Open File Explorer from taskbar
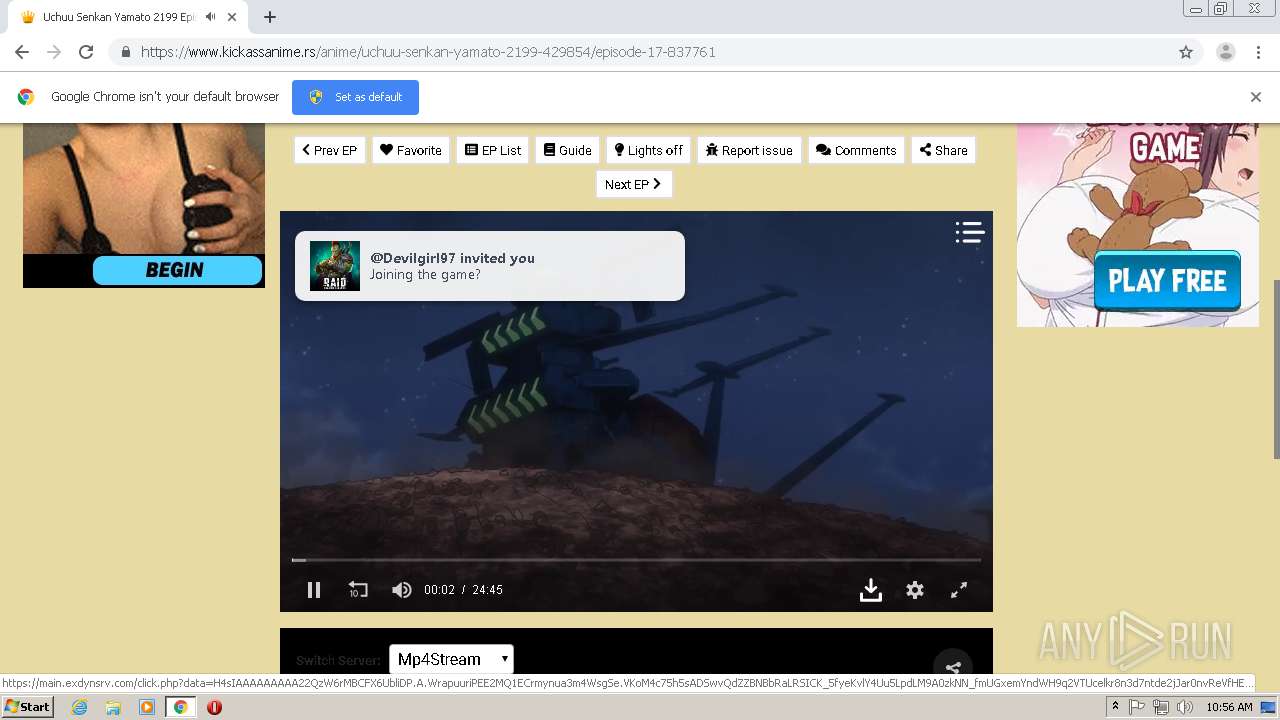Image resolution: width=1280 pixels, height=720 pixels. (x=113, y=707)
